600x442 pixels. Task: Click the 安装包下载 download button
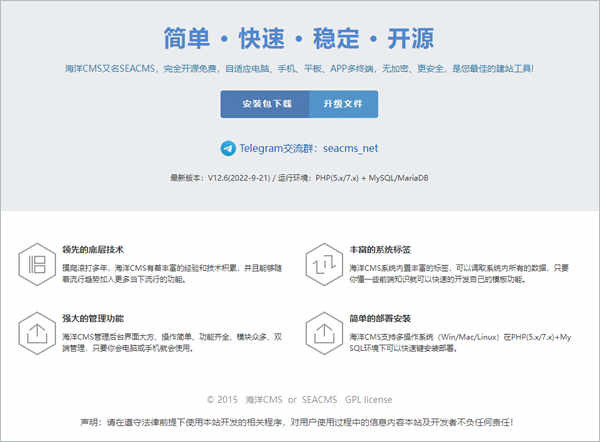(x=265, y=104)
